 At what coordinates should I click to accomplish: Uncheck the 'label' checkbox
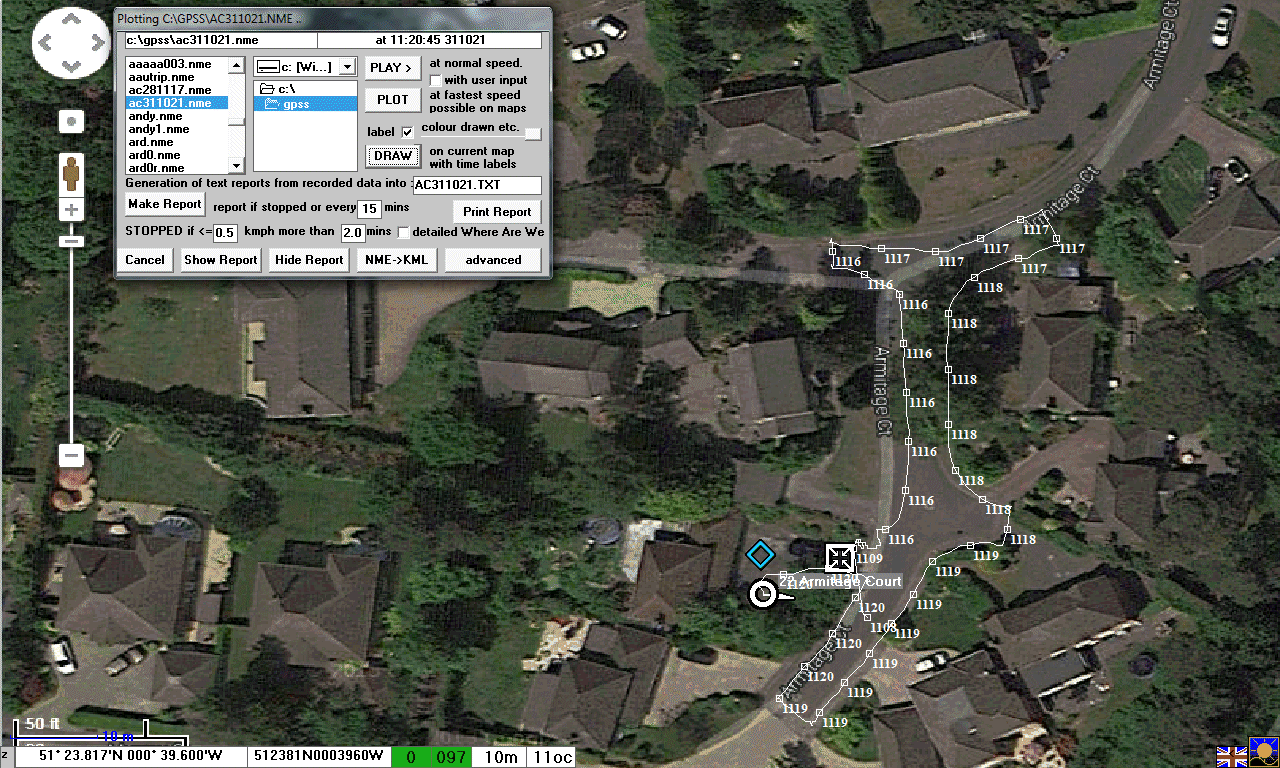tap(407, 132)
